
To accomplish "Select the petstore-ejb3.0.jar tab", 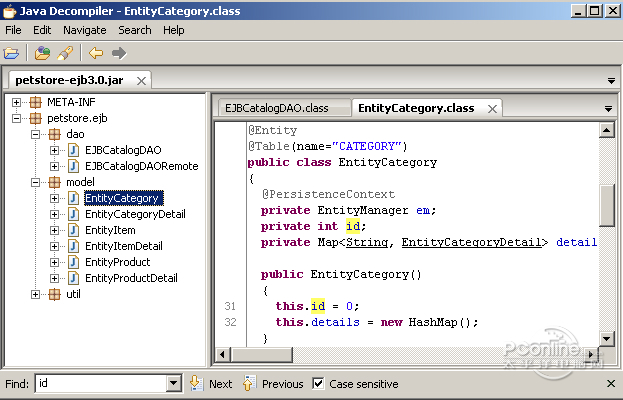I will coord(79,80).
